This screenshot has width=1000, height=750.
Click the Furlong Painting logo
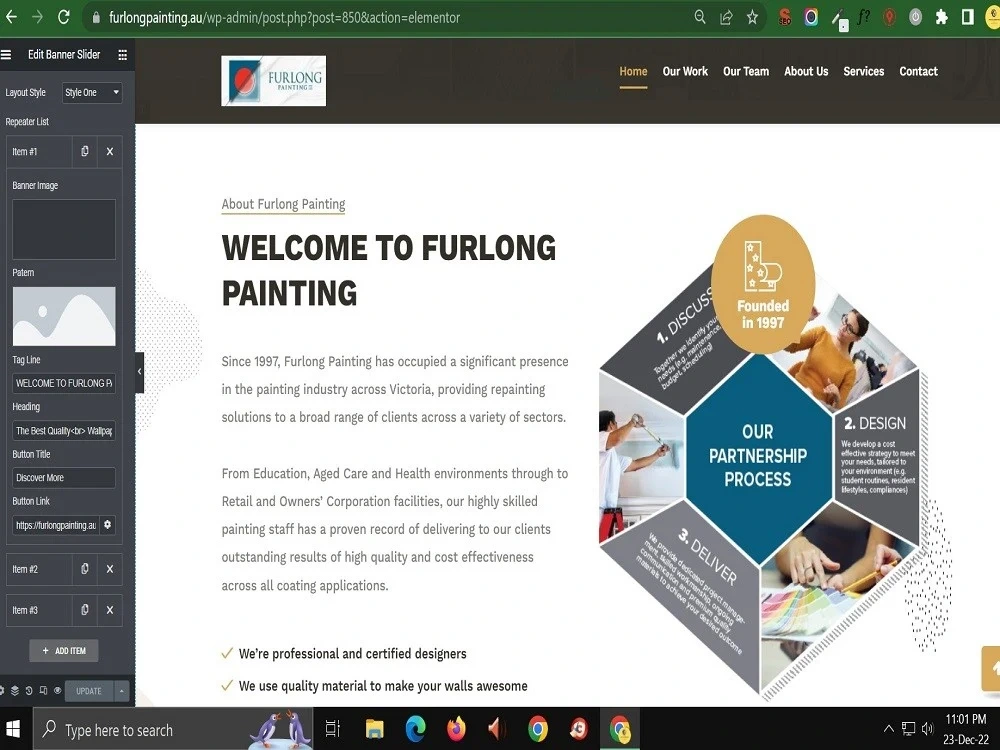274,80
